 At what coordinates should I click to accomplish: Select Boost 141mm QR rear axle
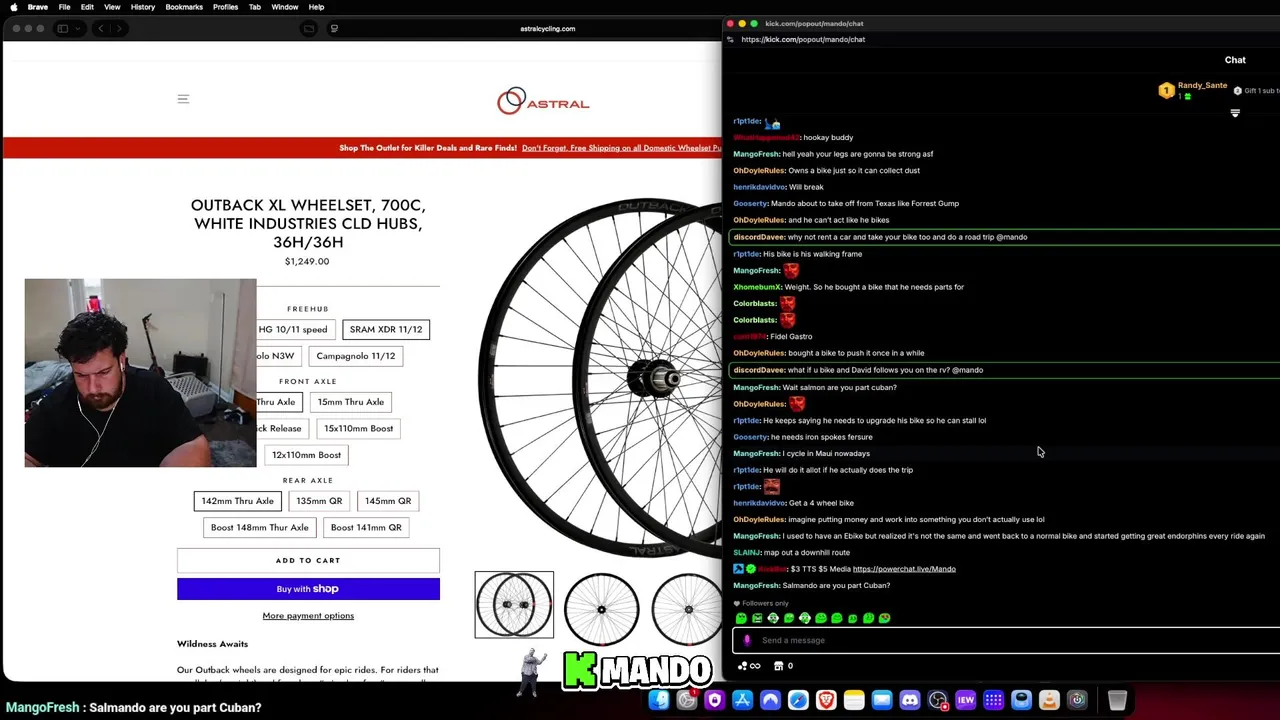coord(366,527)
